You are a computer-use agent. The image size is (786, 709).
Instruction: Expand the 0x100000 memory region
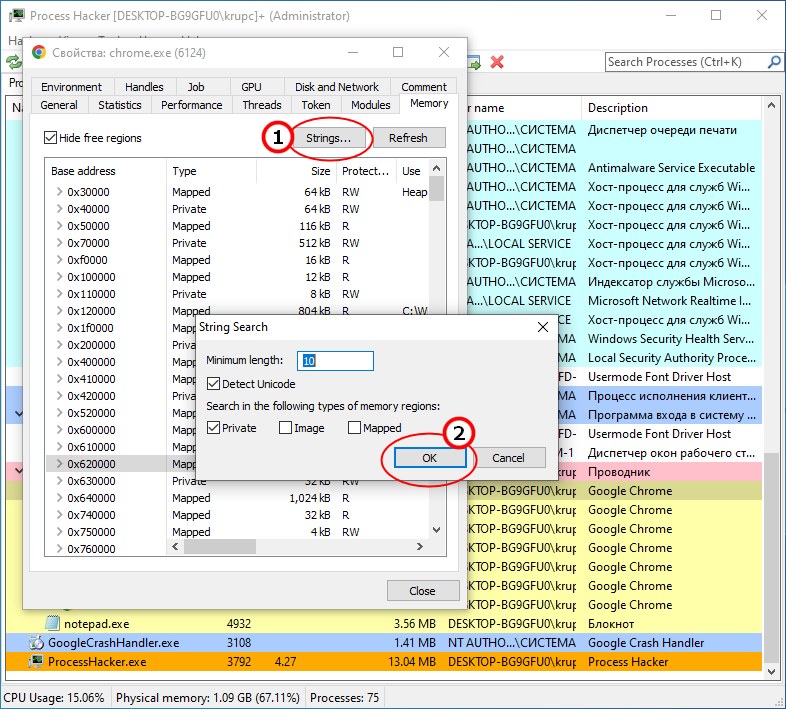(59, 277)
